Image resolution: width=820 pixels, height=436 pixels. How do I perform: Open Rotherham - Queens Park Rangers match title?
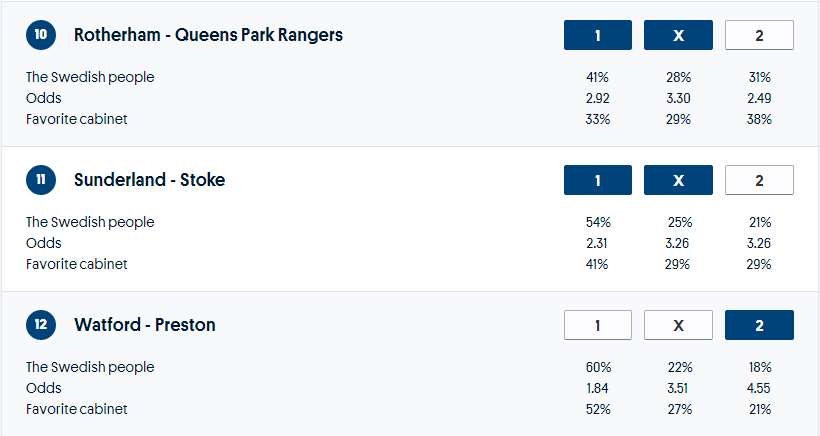coord(208,35)
